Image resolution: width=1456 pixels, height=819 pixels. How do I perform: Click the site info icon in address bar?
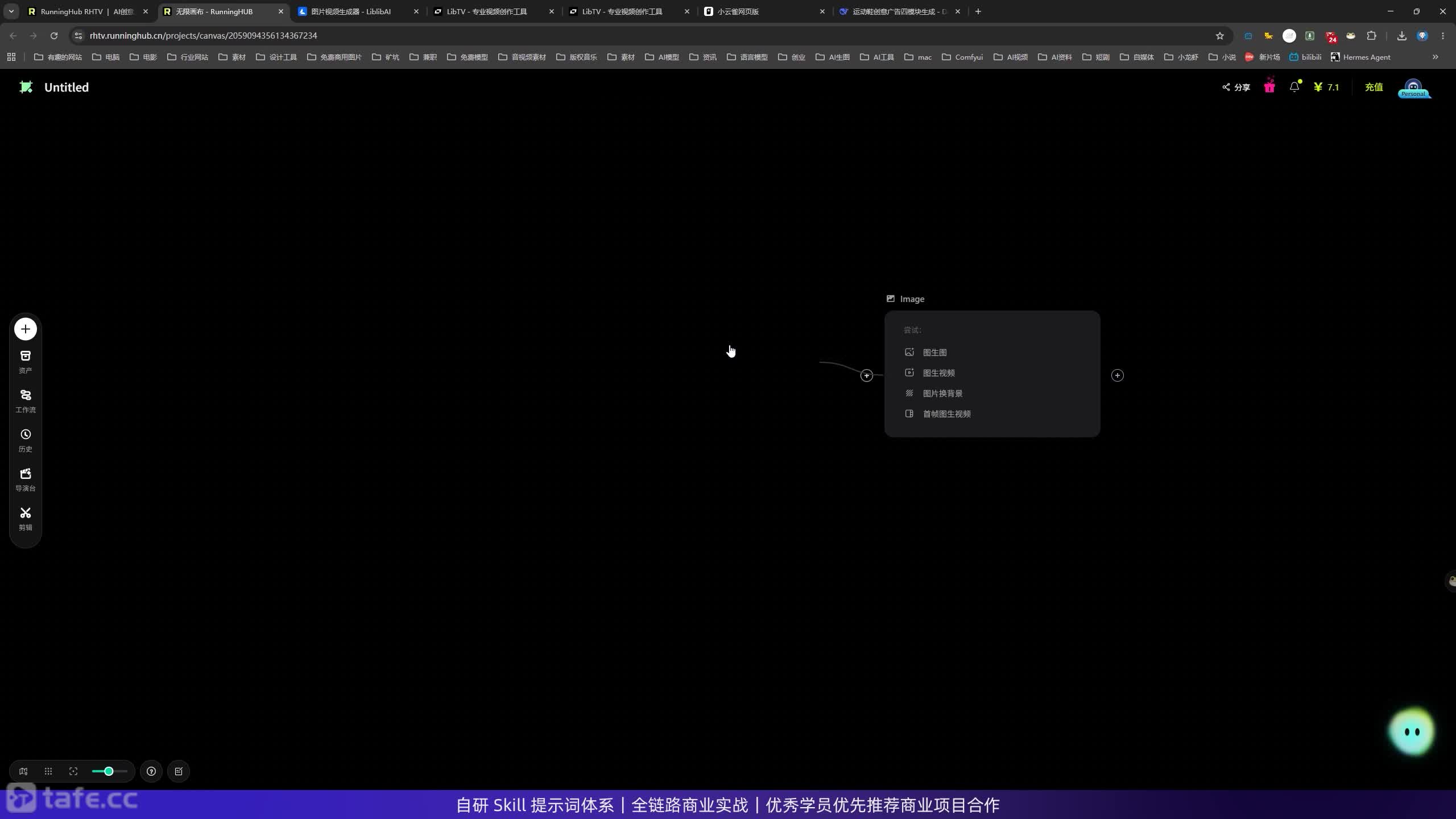pos(78,36)
